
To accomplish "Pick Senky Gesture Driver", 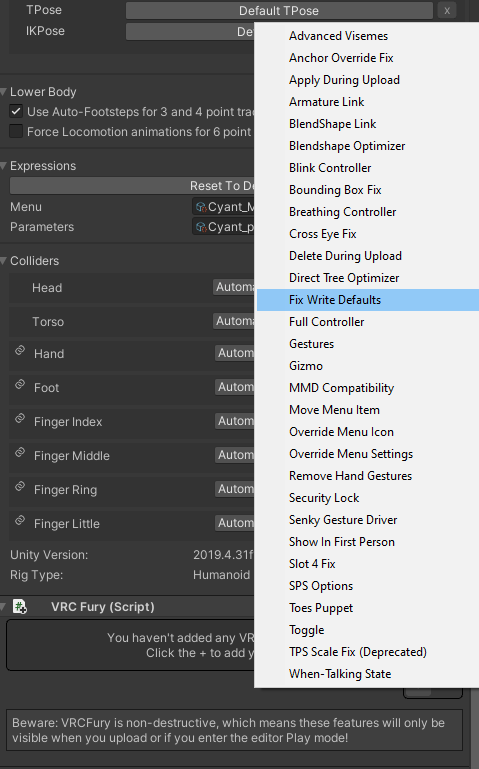I will tap(368, 520).
